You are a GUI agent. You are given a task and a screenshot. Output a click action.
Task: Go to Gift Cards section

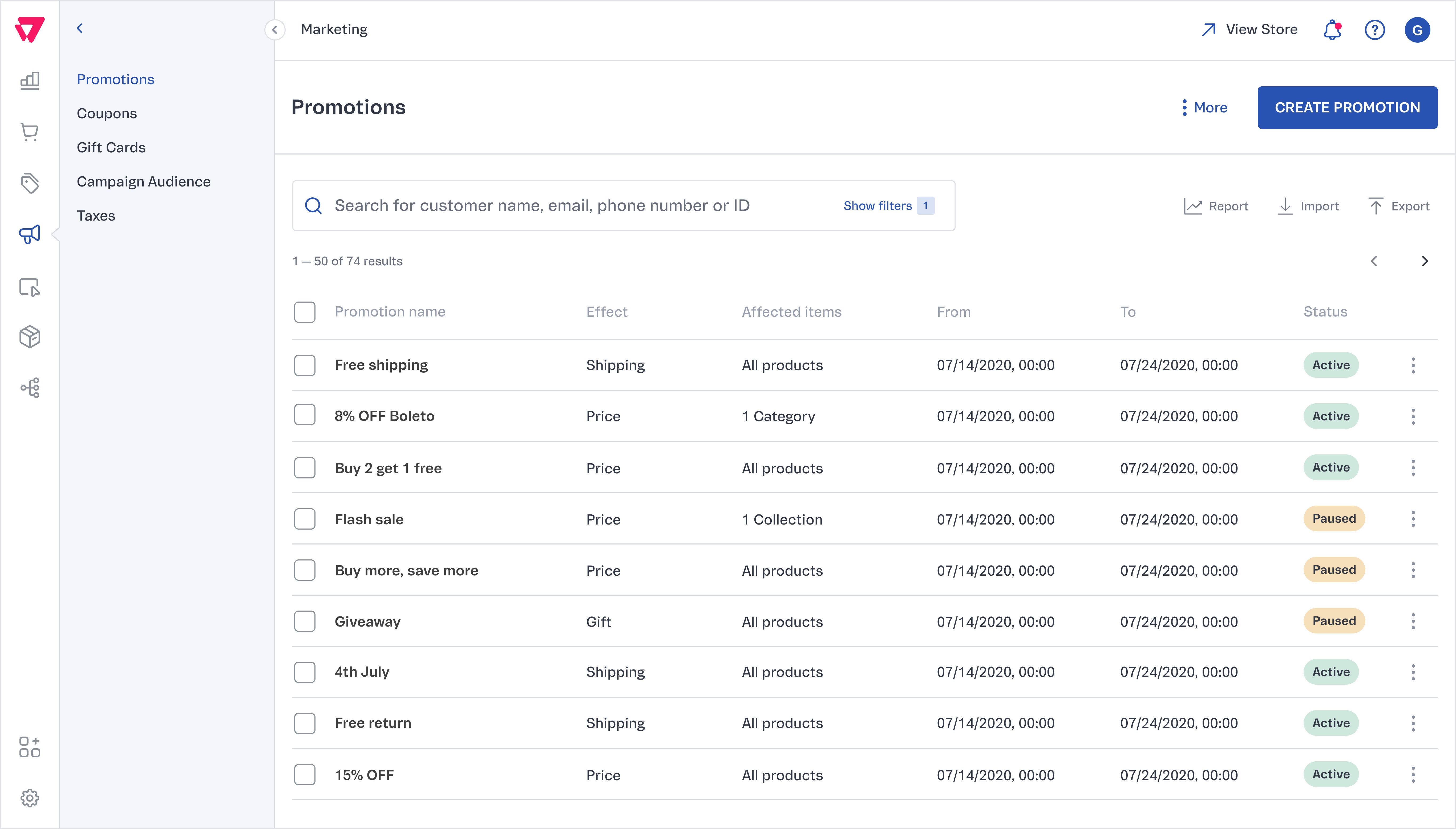[111, 148]
